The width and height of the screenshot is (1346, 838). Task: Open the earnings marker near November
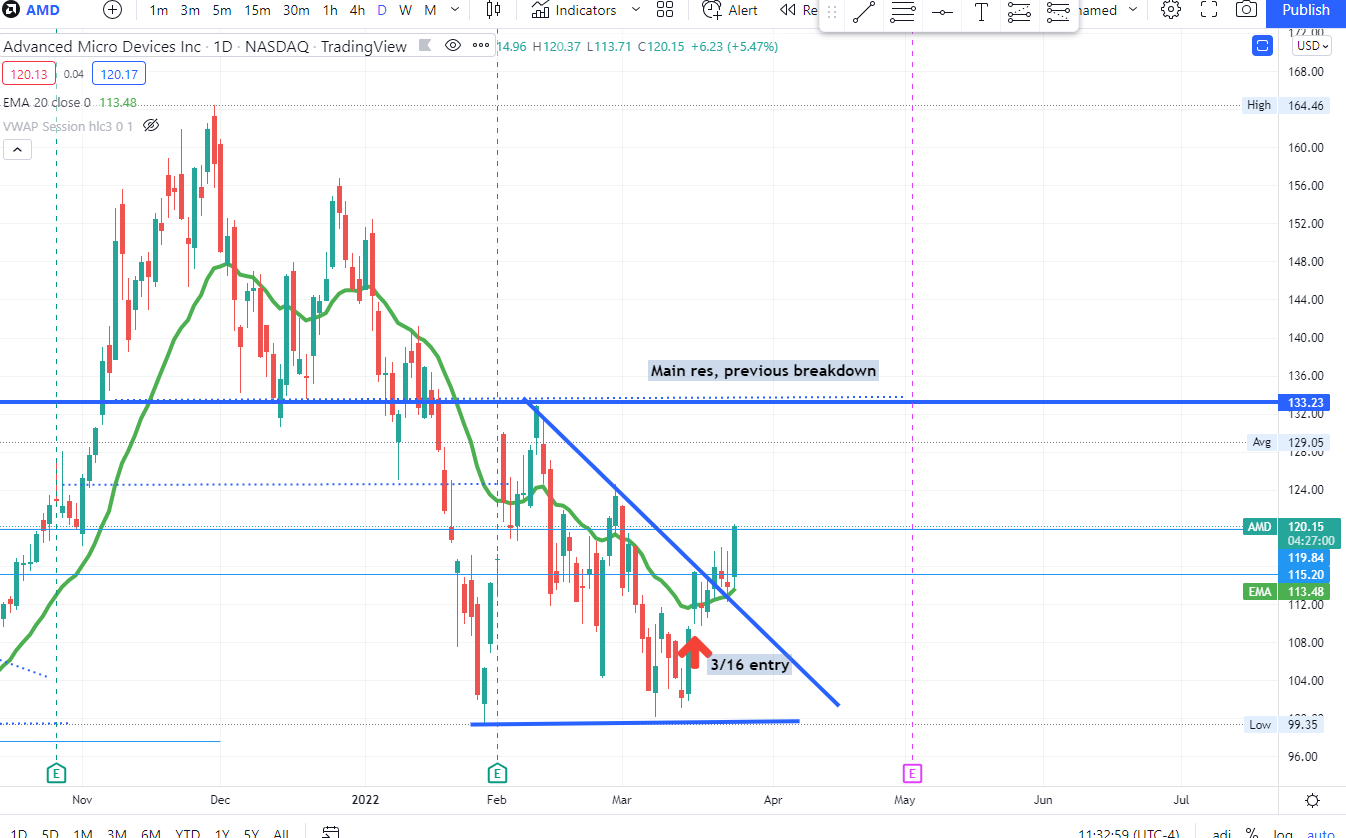(56, 773)
